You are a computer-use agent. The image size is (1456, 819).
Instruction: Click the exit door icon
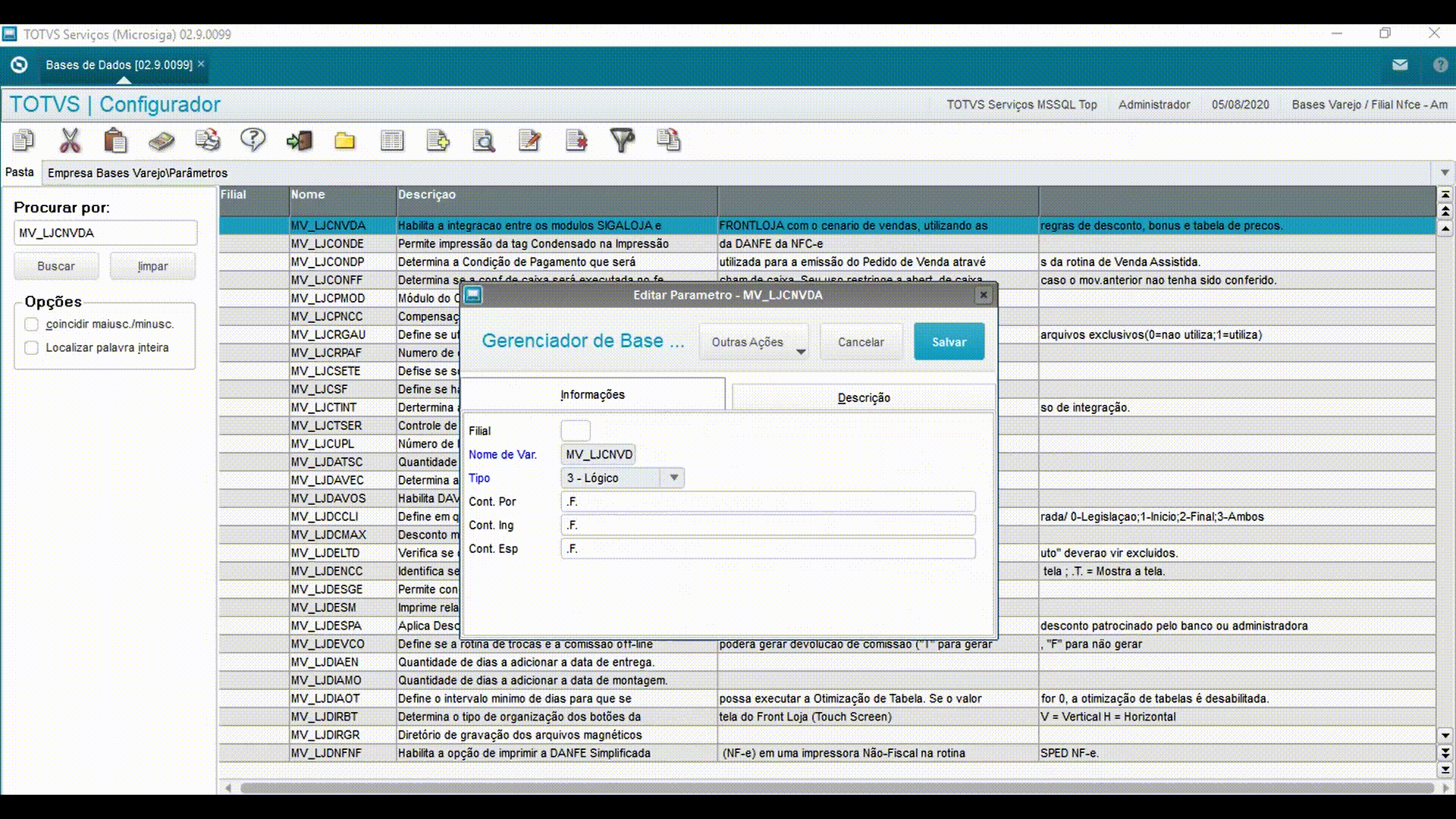(x=300, y=140)
